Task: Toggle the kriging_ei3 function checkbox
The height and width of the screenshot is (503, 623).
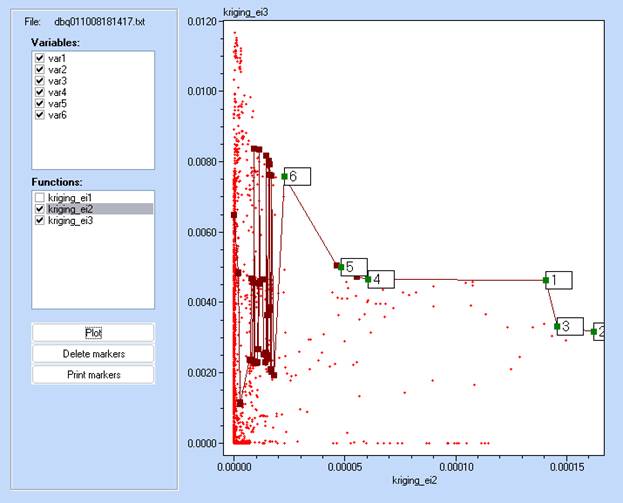Action: (x=40, y=221)
